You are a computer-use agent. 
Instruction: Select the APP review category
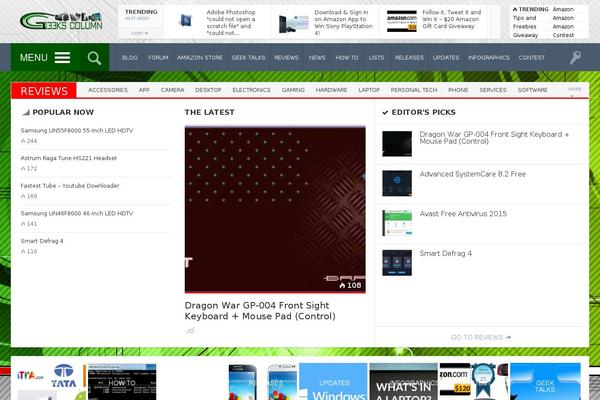144,90
